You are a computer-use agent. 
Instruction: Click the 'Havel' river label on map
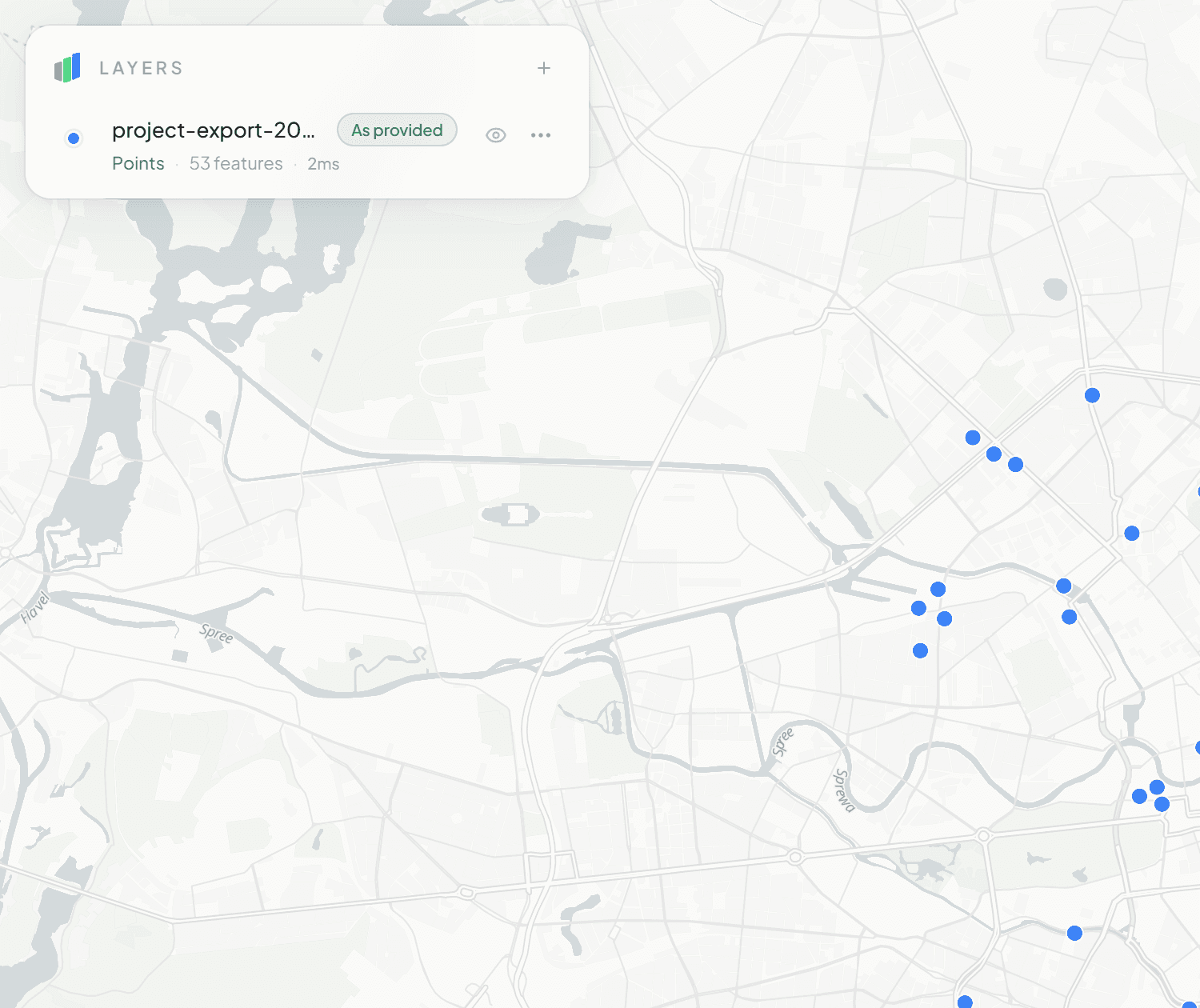point(34,608)
